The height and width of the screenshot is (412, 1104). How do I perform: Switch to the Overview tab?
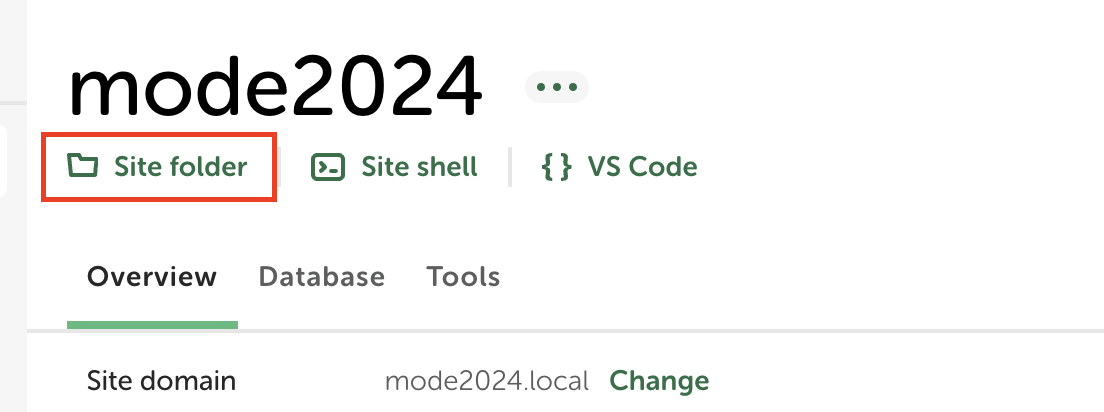(151, 276)
